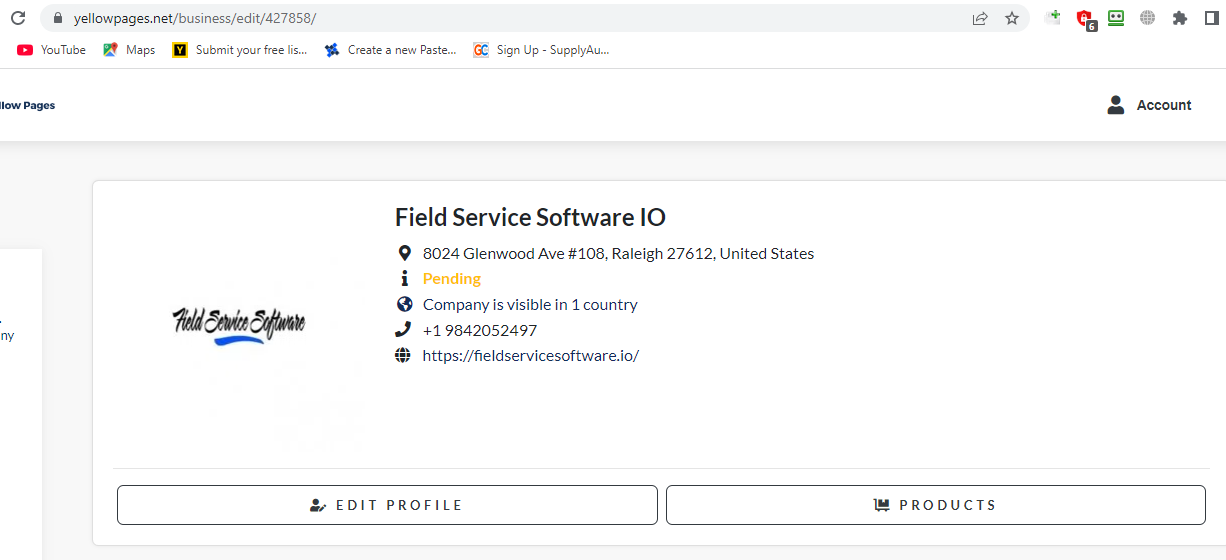Screen dimensions: 1226x560
Task: Toggle the browser side panel
Action: coord(1212,18)
